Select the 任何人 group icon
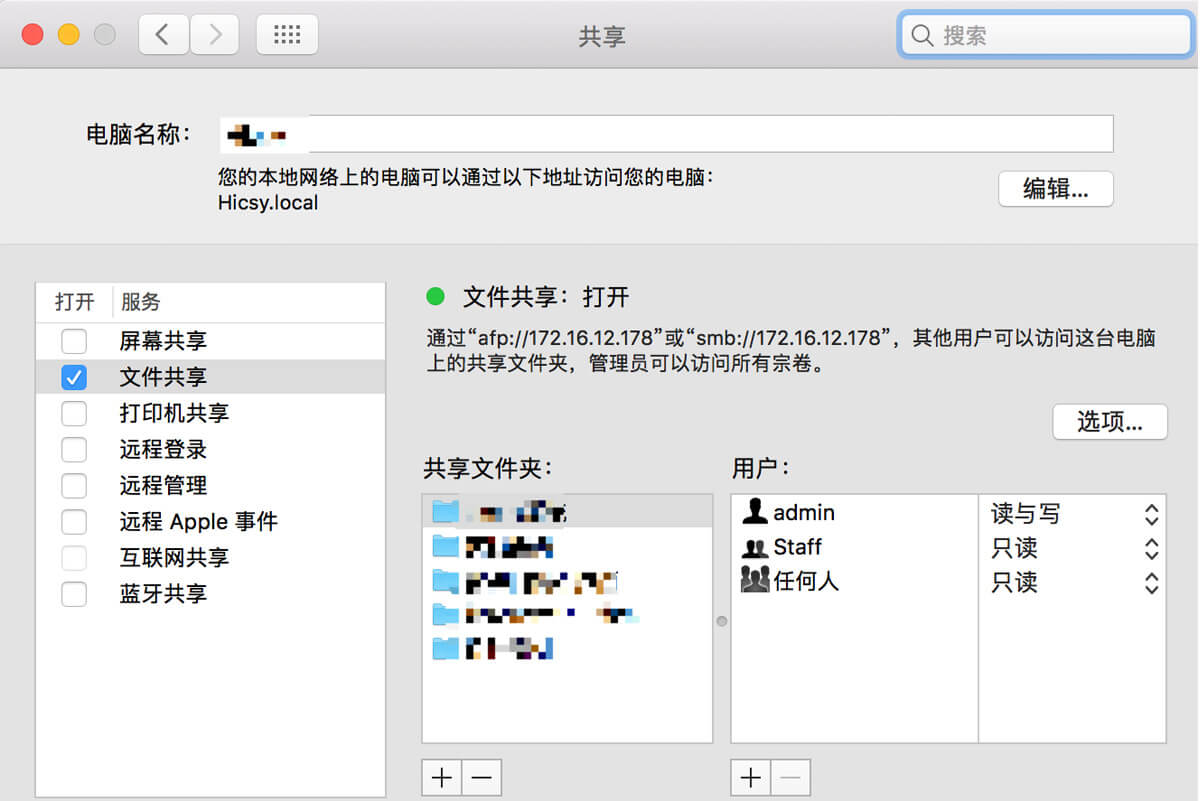Viewport: 1200px width, 801px height. point(755,581)
